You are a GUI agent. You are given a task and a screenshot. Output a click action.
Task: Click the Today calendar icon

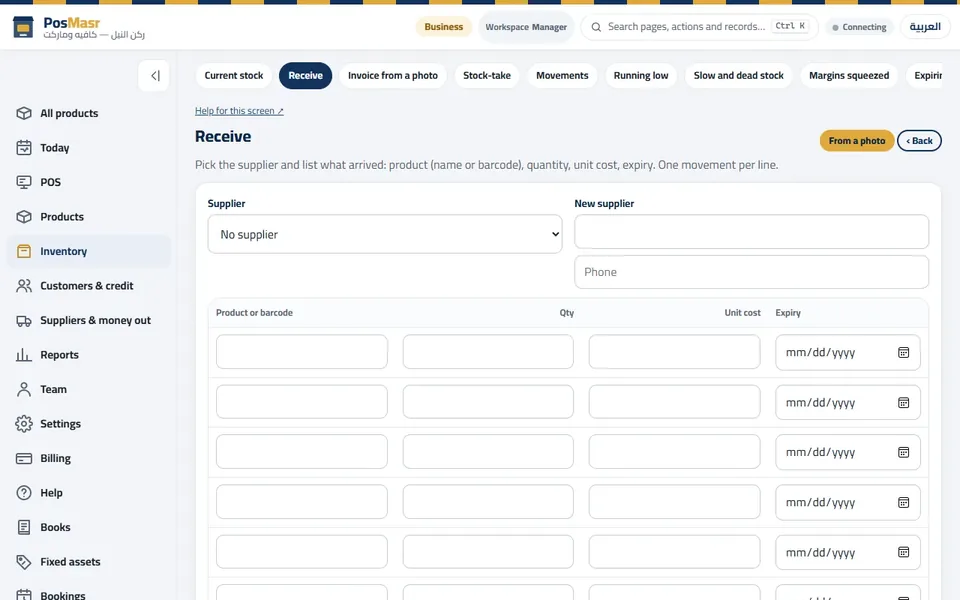pyautogui.click(x=24, y=148)
